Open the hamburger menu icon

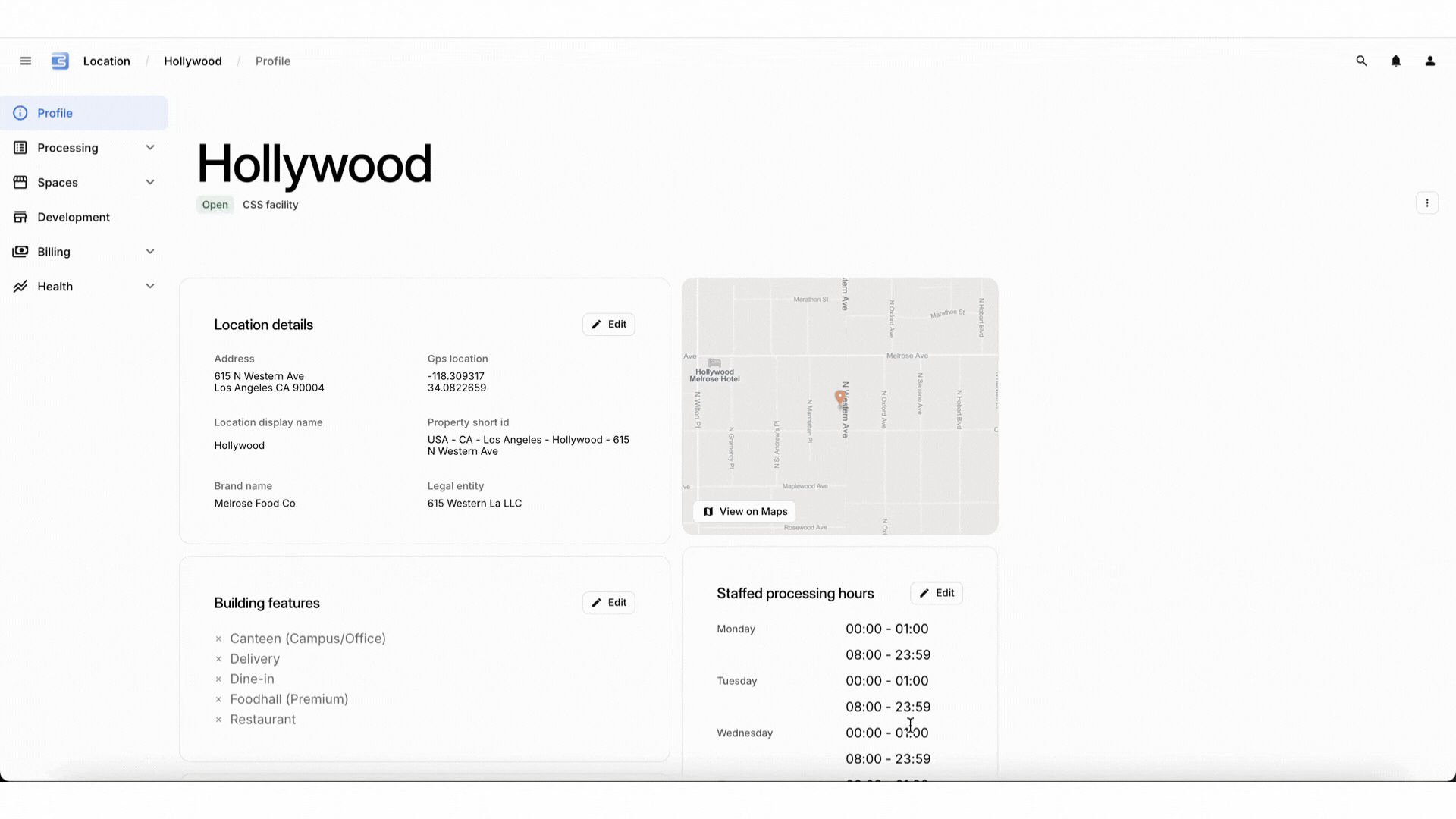(26, 61)
